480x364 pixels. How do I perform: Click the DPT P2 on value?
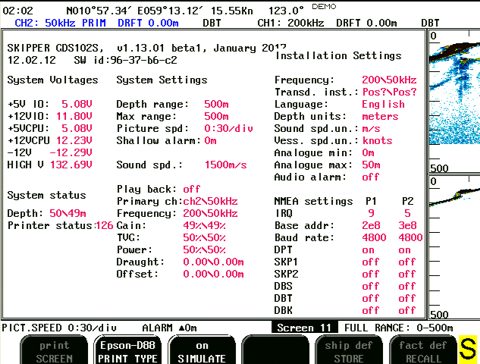click(x=404, y=250)
